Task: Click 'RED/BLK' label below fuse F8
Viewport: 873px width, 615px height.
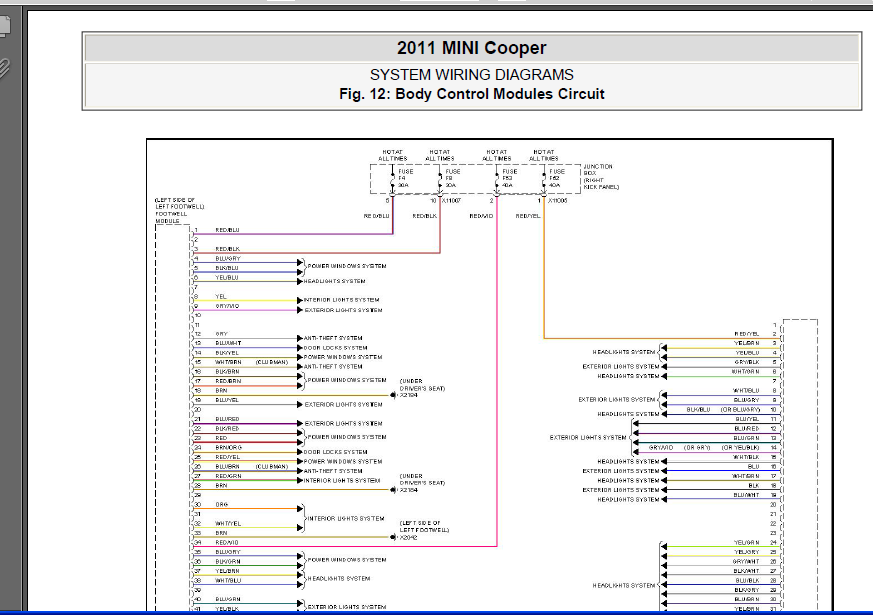Action: pyautogui.click(x=424, y=216)
